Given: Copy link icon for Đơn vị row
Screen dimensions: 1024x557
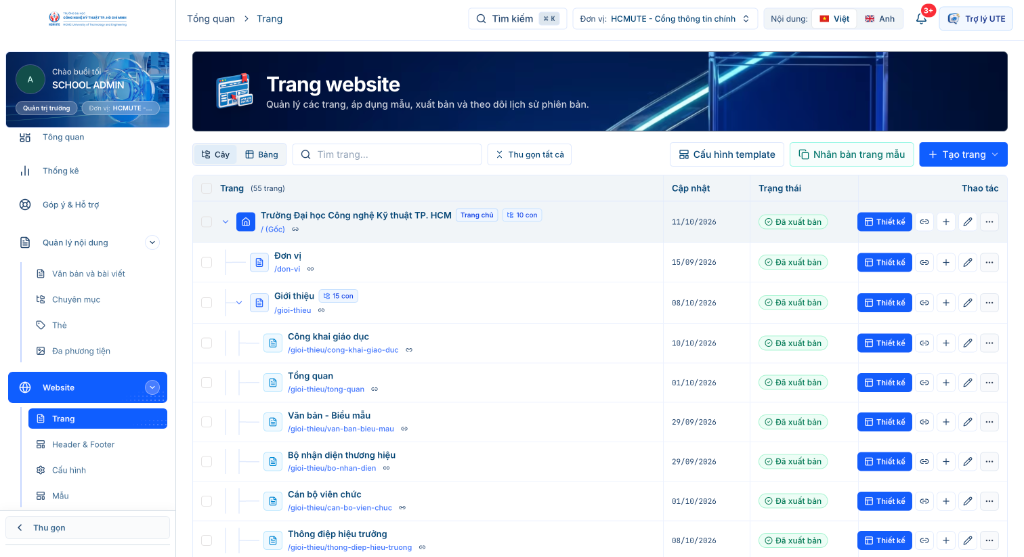Looking at the screenshot, I should (x=924, y=263).
